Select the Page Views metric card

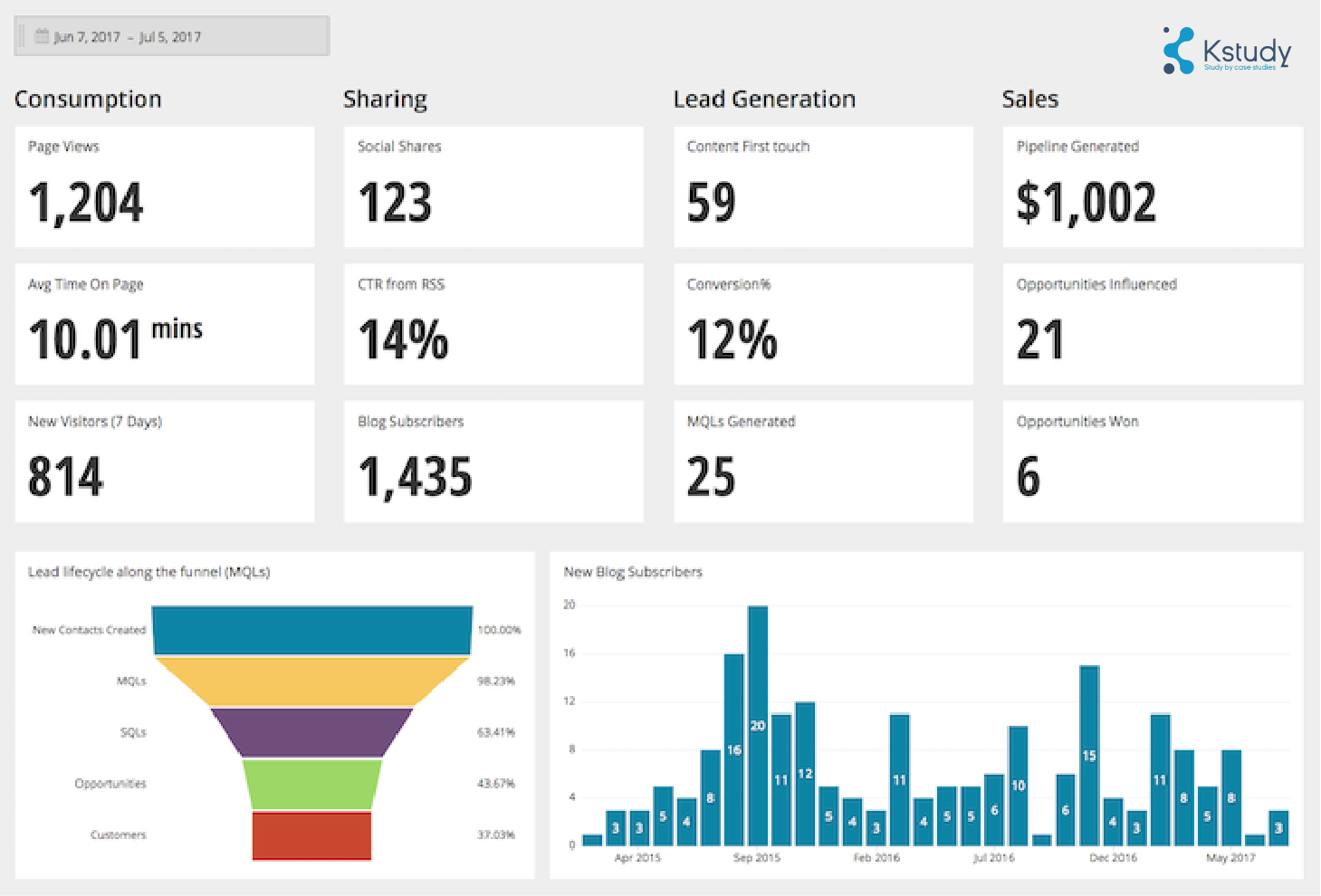(x=165, y=186)
